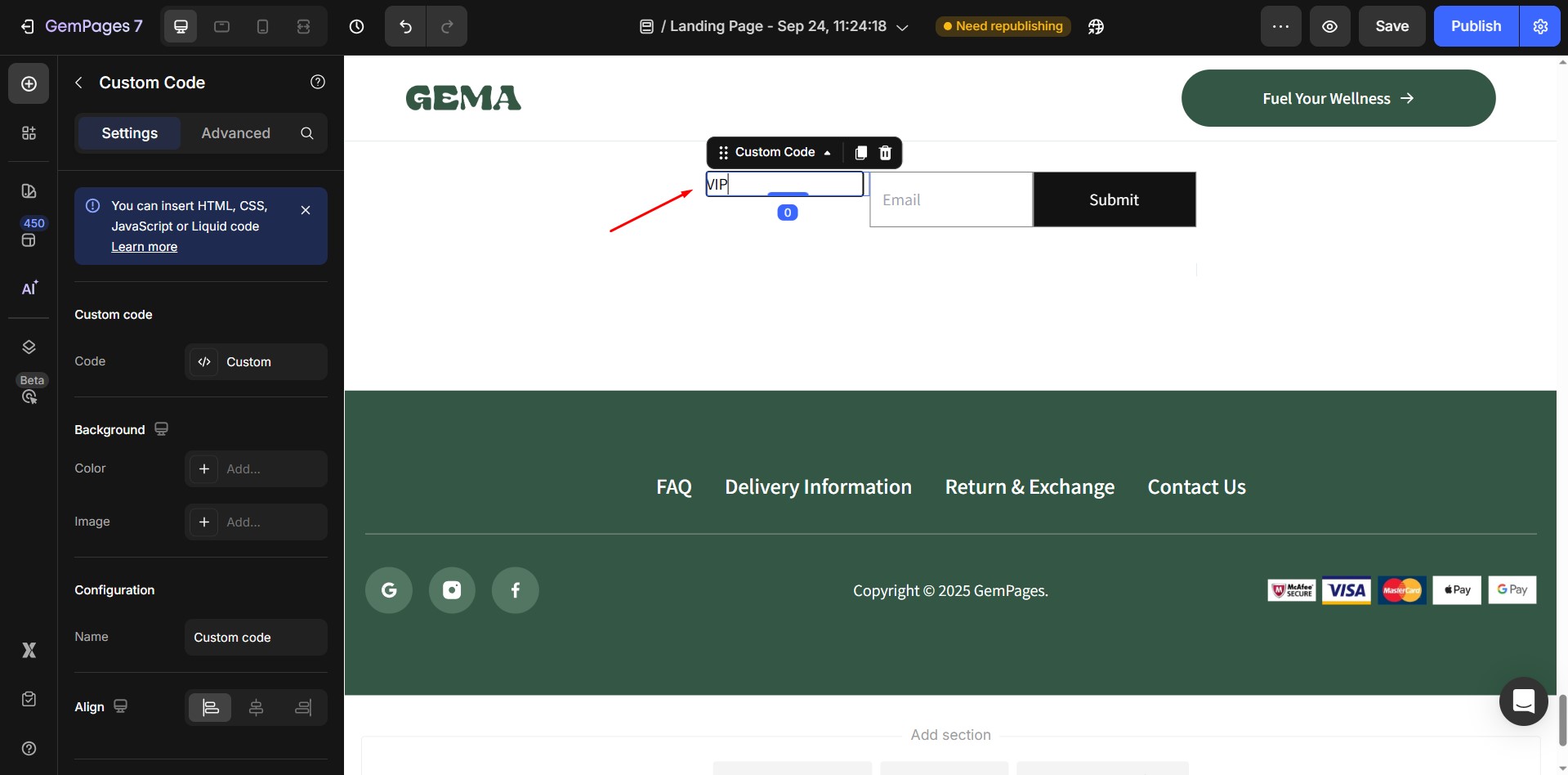The image size is (1568, 775).
Task: Follow the Learn more link
Action: (x=144, y=247)
